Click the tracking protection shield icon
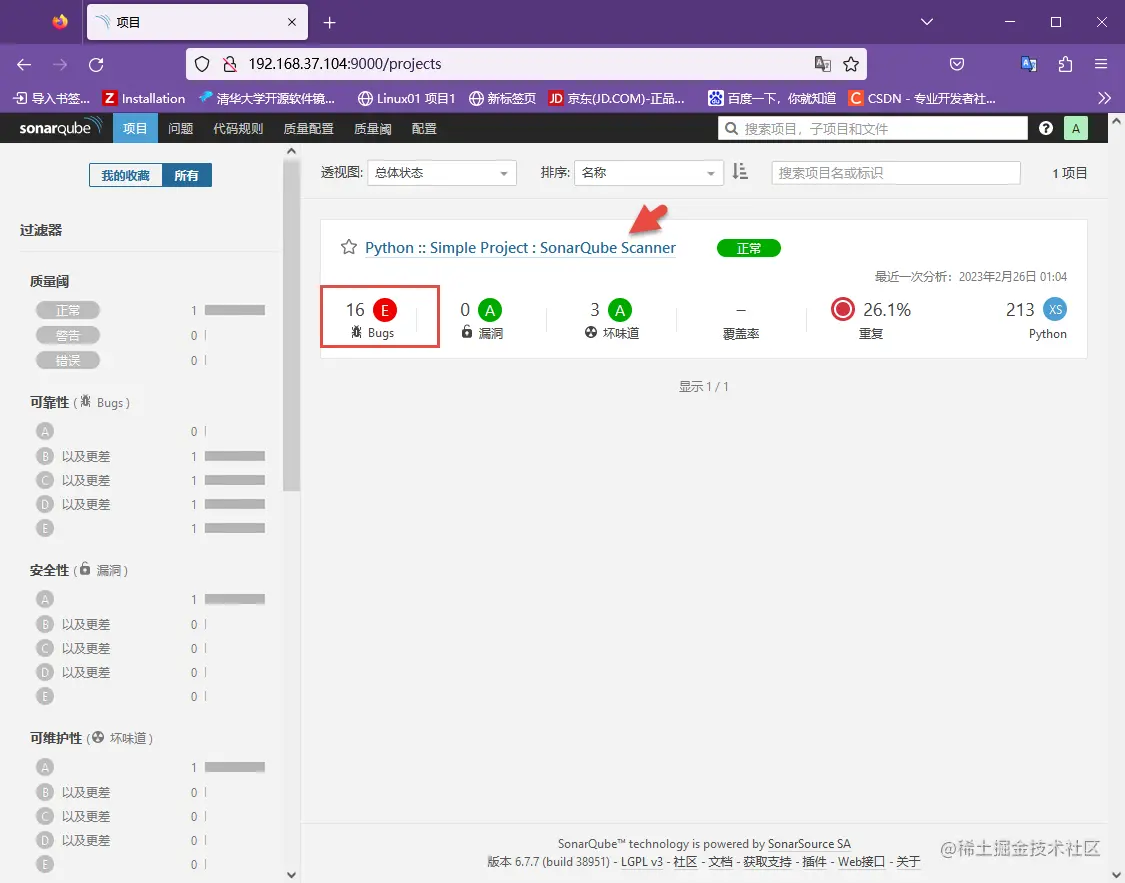The width and height of the screenshot is (1125, 883). (x=202, y=64)
